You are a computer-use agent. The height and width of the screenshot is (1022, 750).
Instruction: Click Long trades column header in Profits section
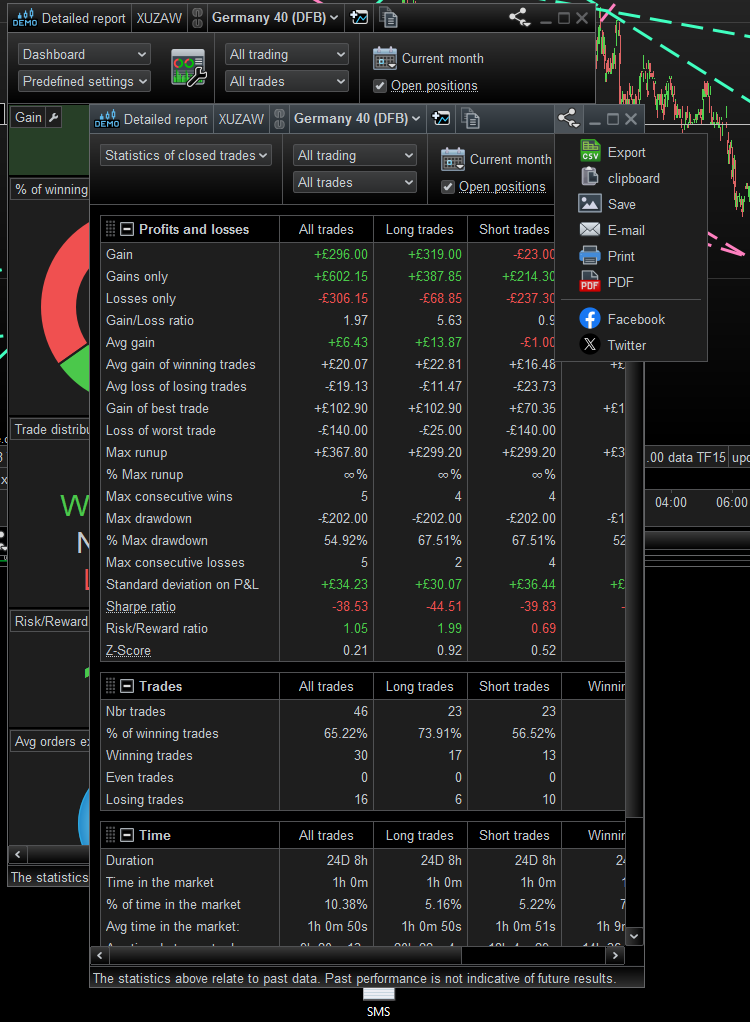pos(420,229)
